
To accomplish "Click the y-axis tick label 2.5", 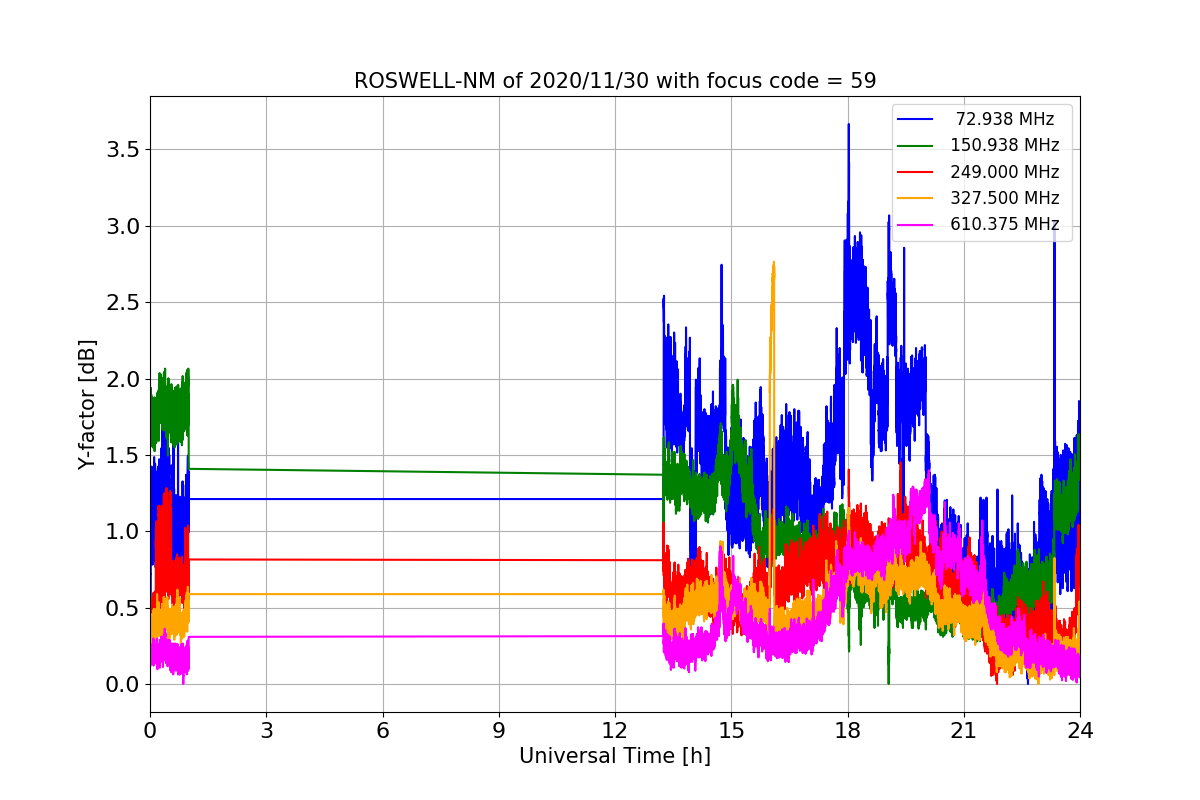I will coord(122,302).
